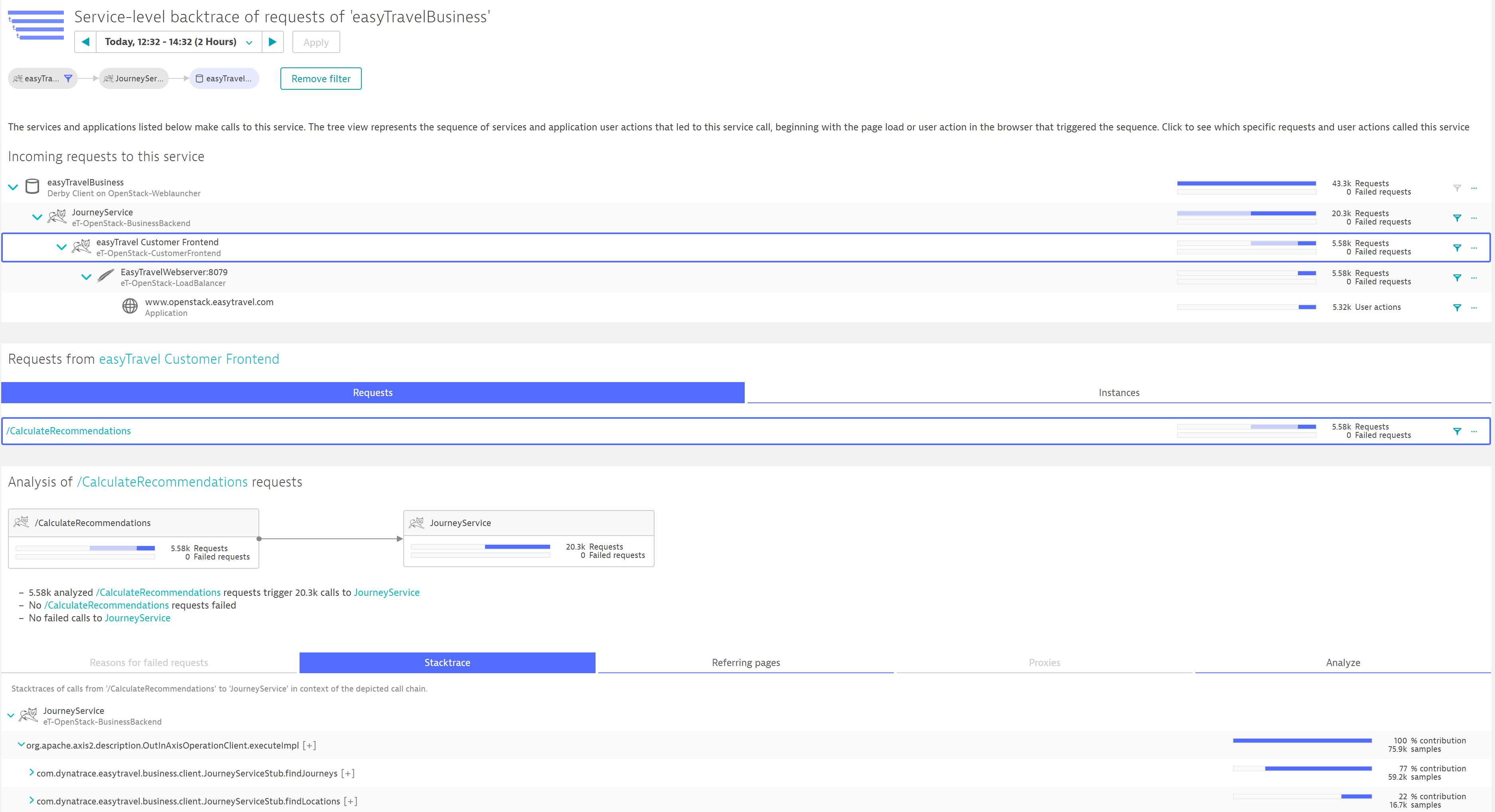Drag the time range selector backward arrow
This screenshot has height=812, width=1495.
coord(86,42)
